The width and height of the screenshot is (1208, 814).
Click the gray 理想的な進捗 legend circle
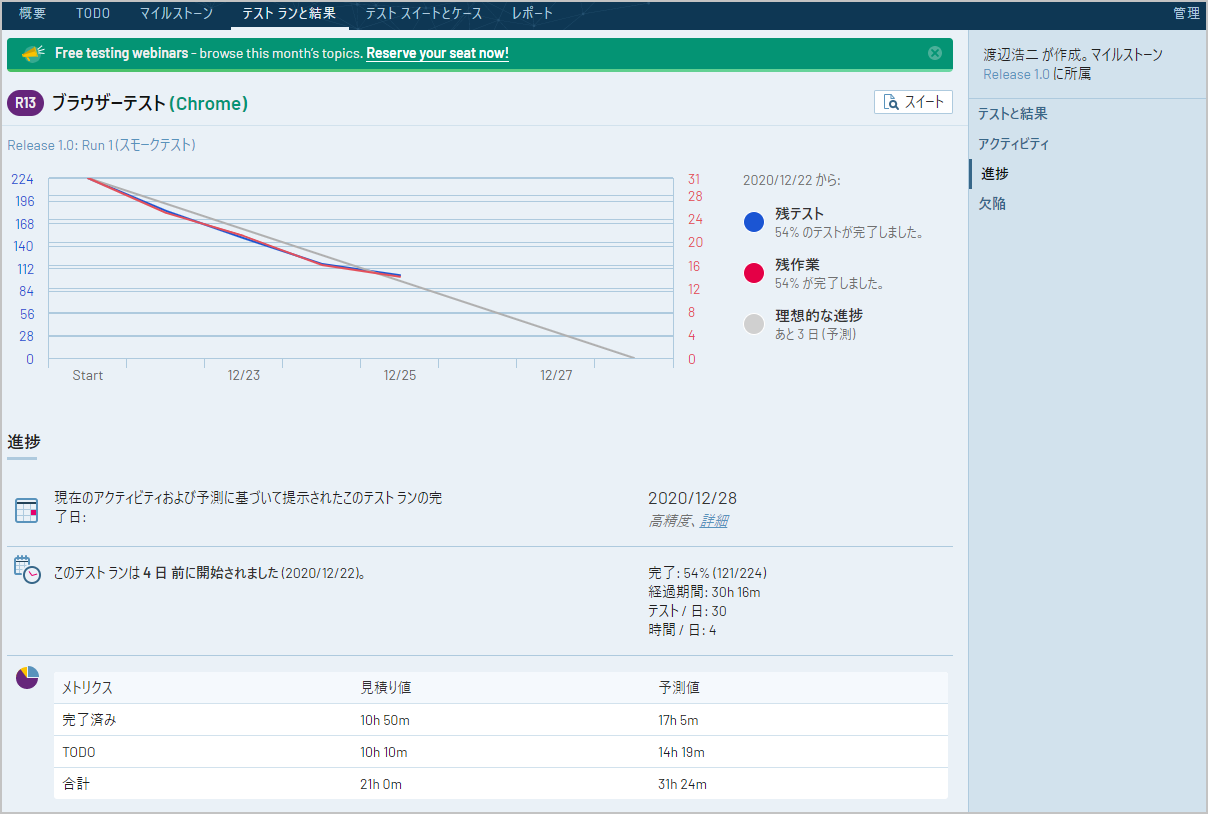(754, 324)
